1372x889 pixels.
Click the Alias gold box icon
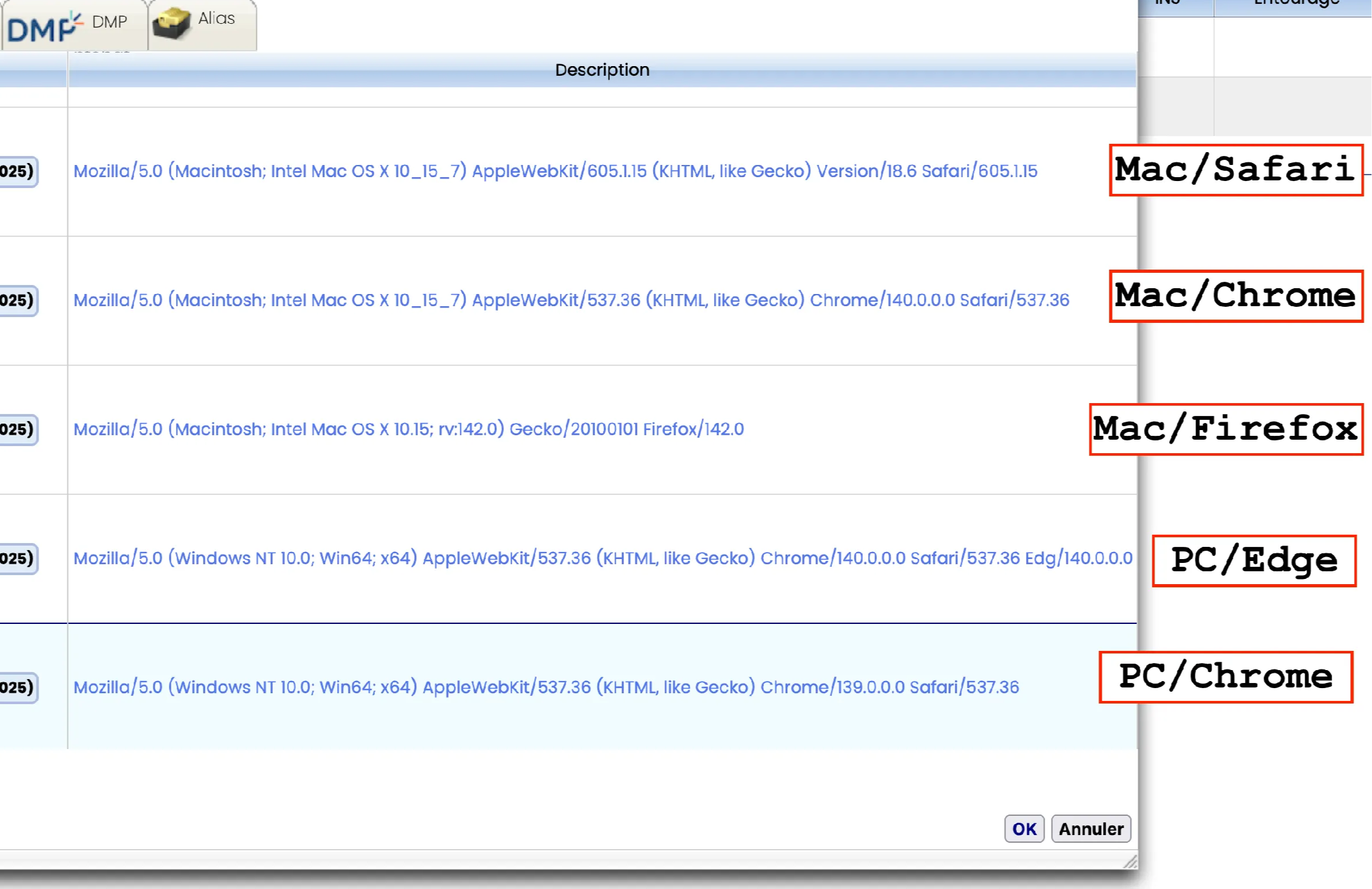coord(171,23)
